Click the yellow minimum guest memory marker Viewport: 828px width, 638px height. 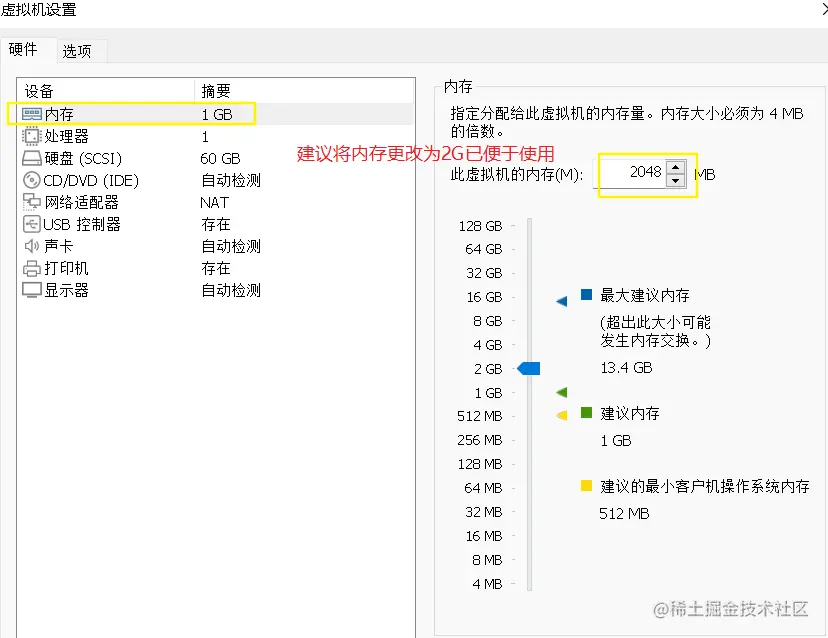562,415
